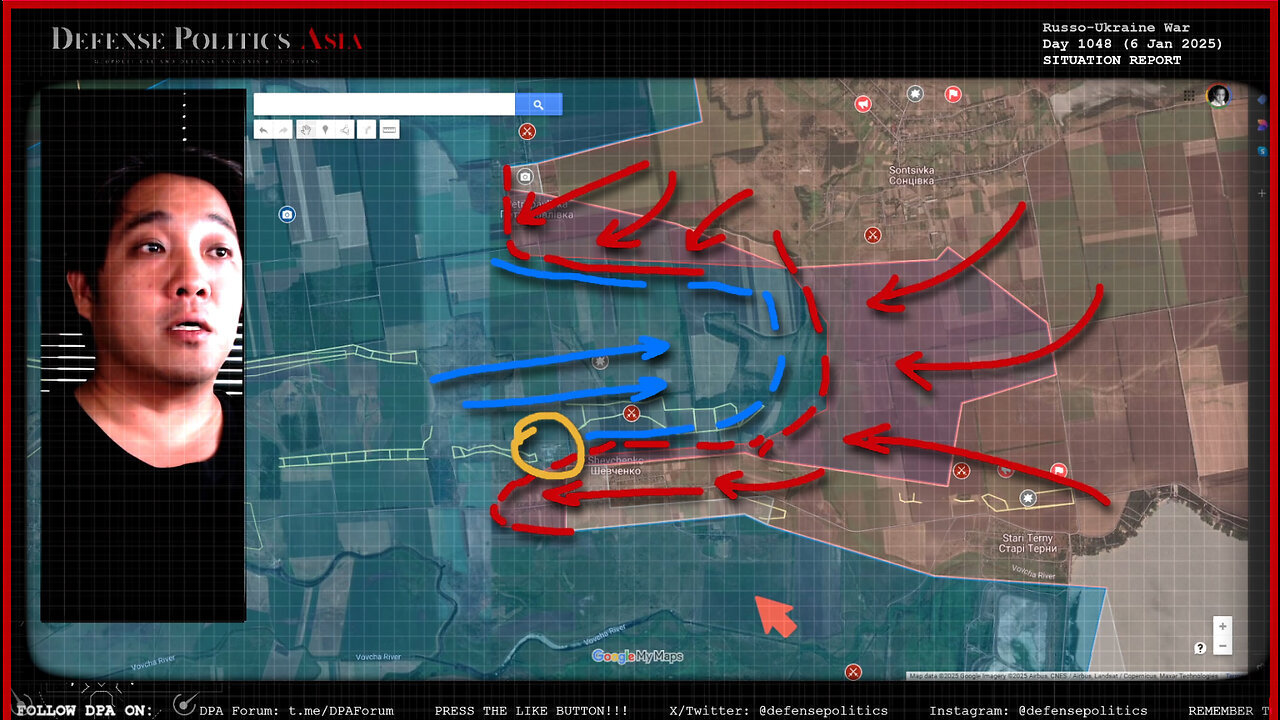Open the white camera marker at Petropavlivka
The image size is (1280, 720).
(x=527, y=178)
